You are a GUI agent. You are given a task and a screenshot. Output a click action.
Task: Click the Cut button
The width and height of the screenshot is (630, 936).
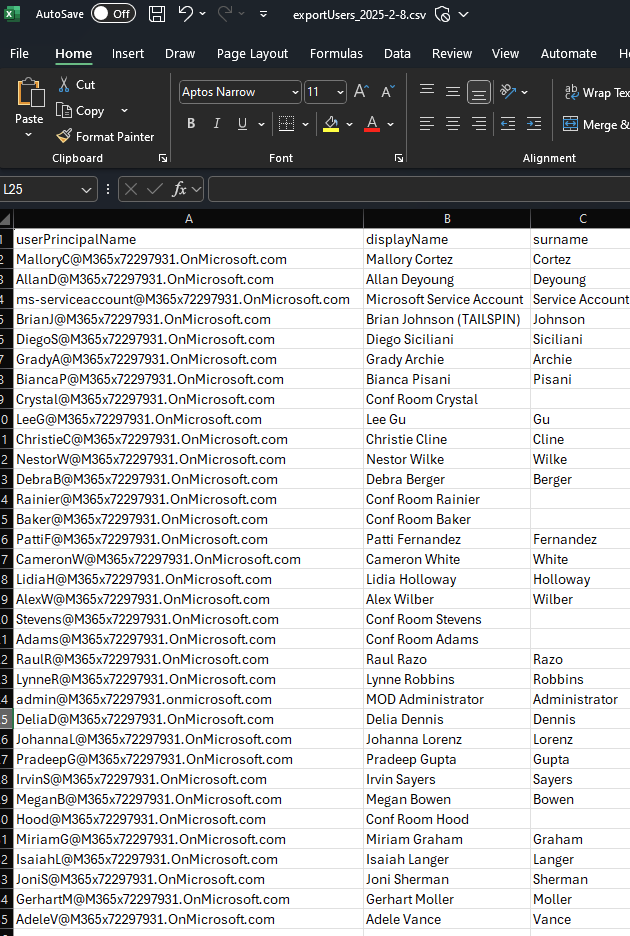[76, 85]
